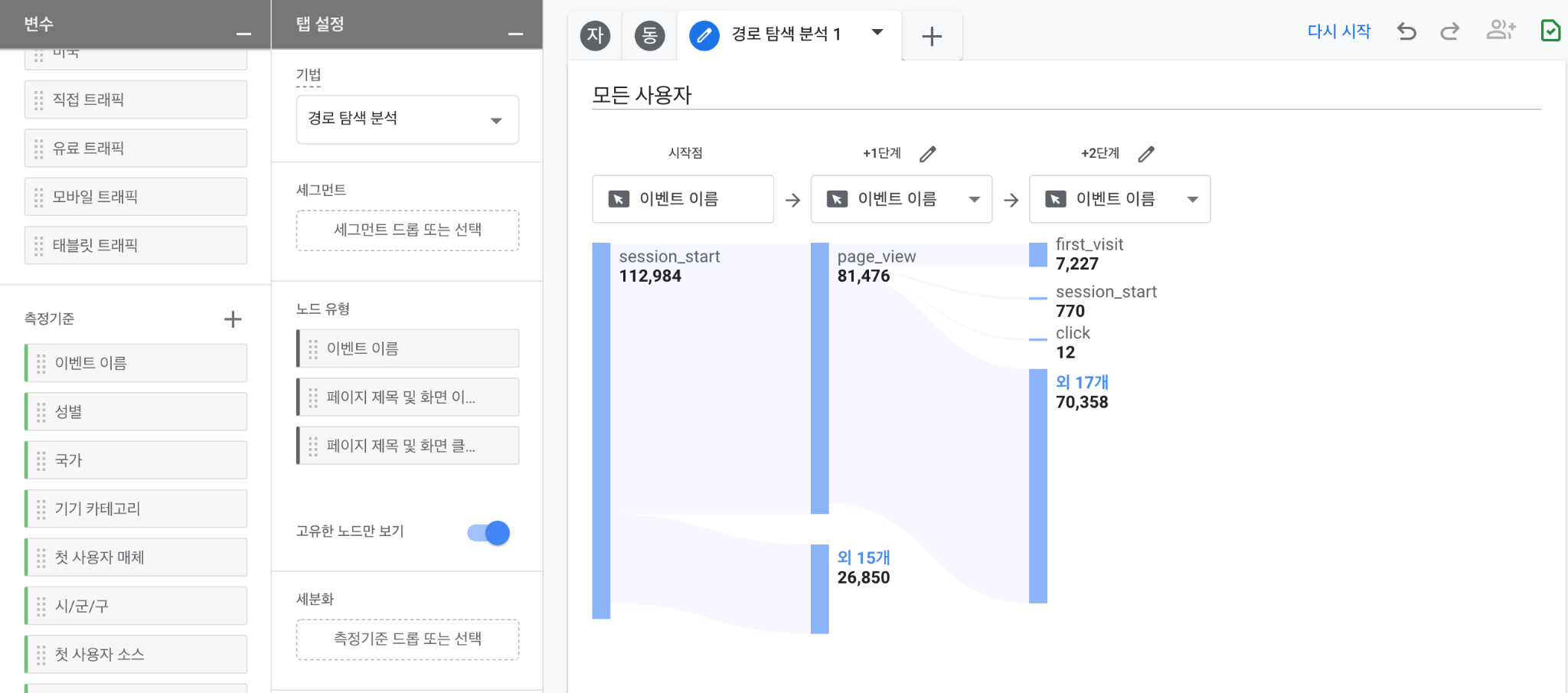Click the green export data icon
The image size is (1568, 693).
[x=1550, y=31]
